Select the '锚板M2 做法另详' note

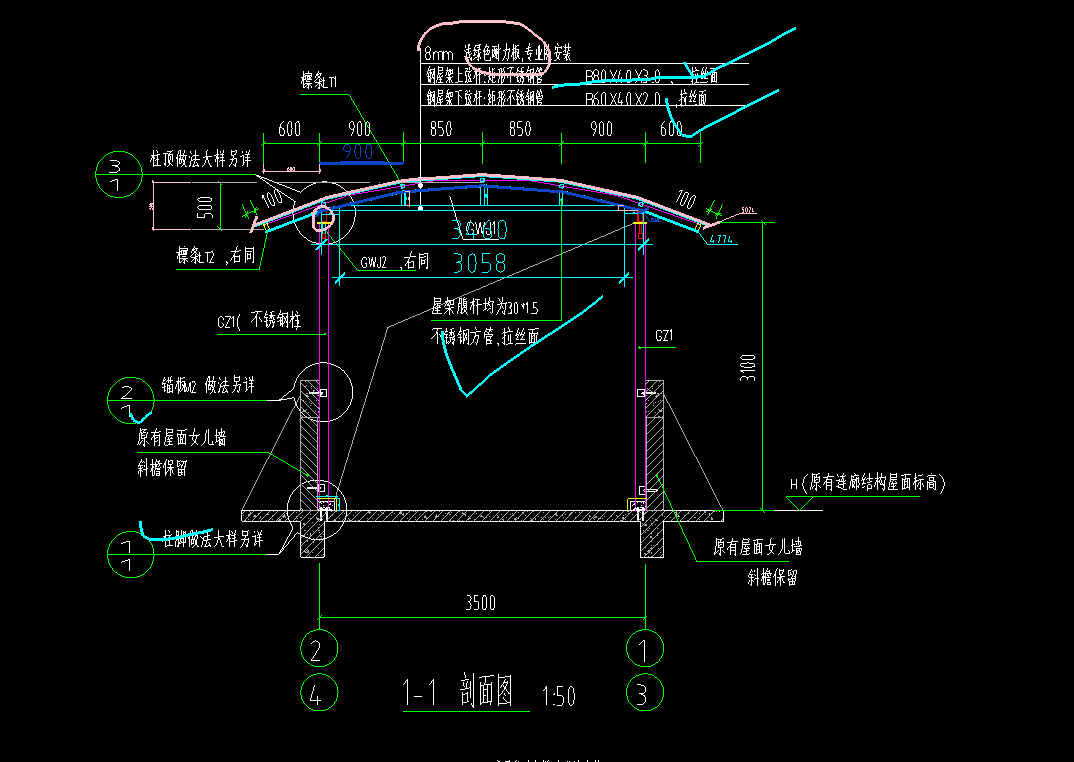(208, 385)
